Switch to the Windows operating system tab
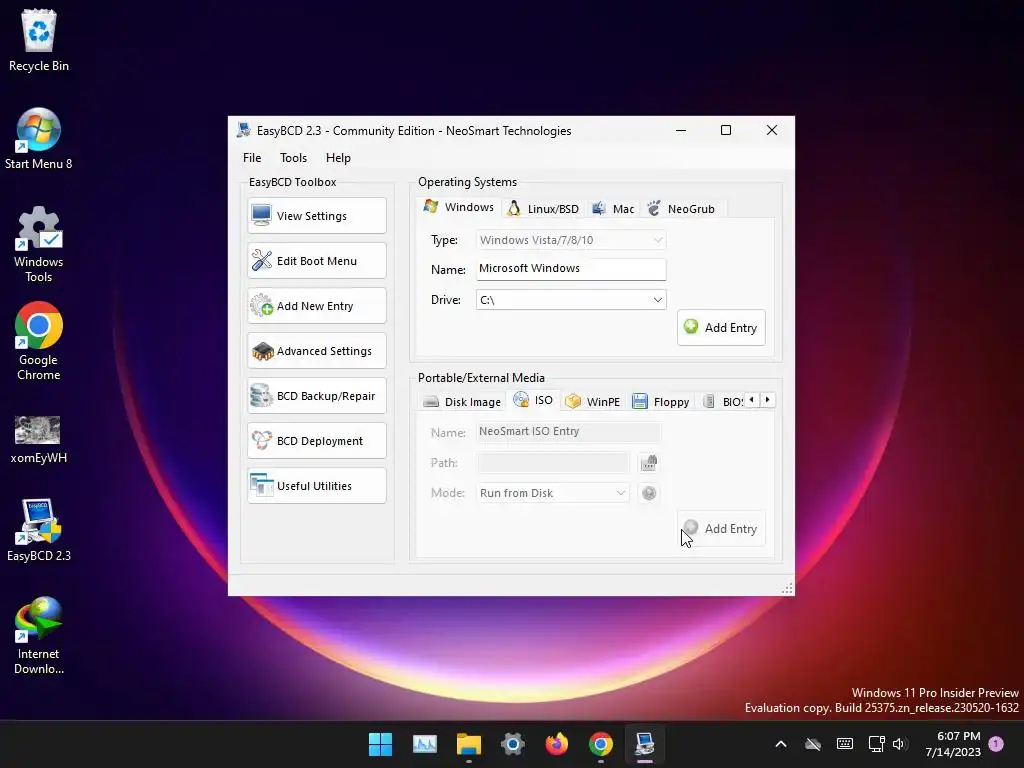 (458, 207)
